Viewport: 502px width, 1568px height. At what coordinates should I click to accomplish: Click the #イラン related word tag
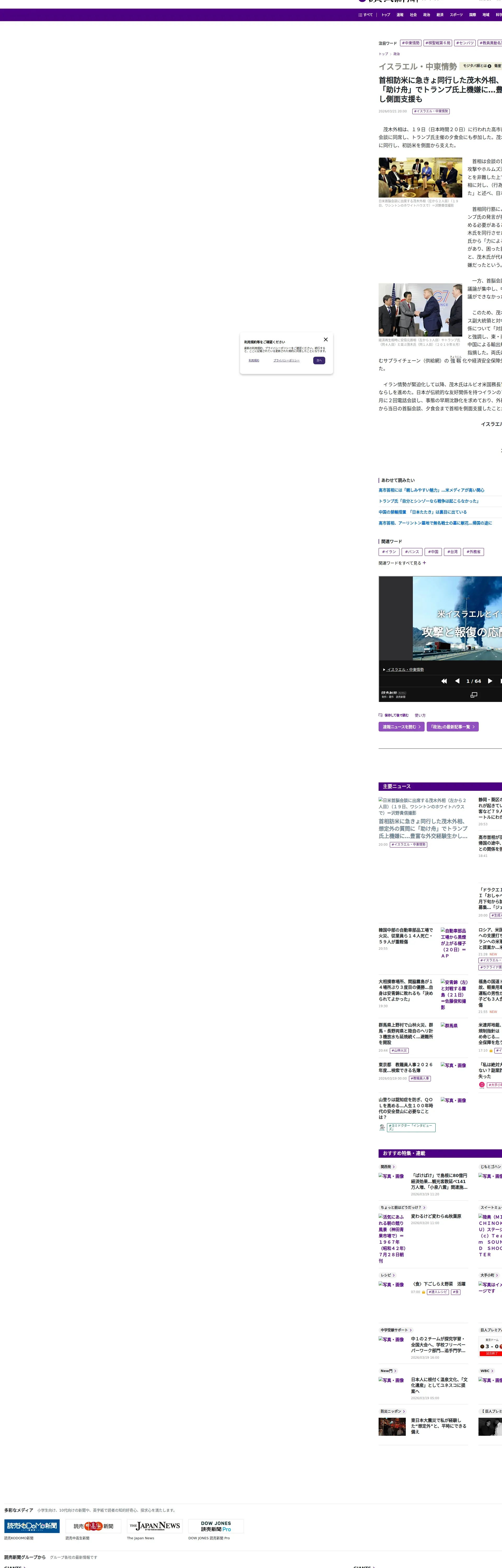click(x=389, y=552)
